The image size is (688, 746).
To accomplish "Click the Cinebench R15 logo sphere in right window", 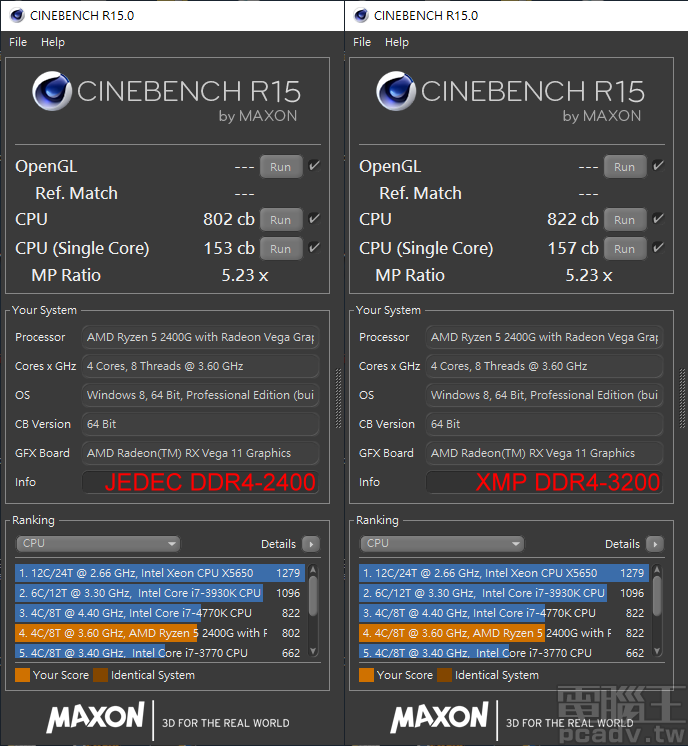I will pyautogui.click(x=396, y=92).
